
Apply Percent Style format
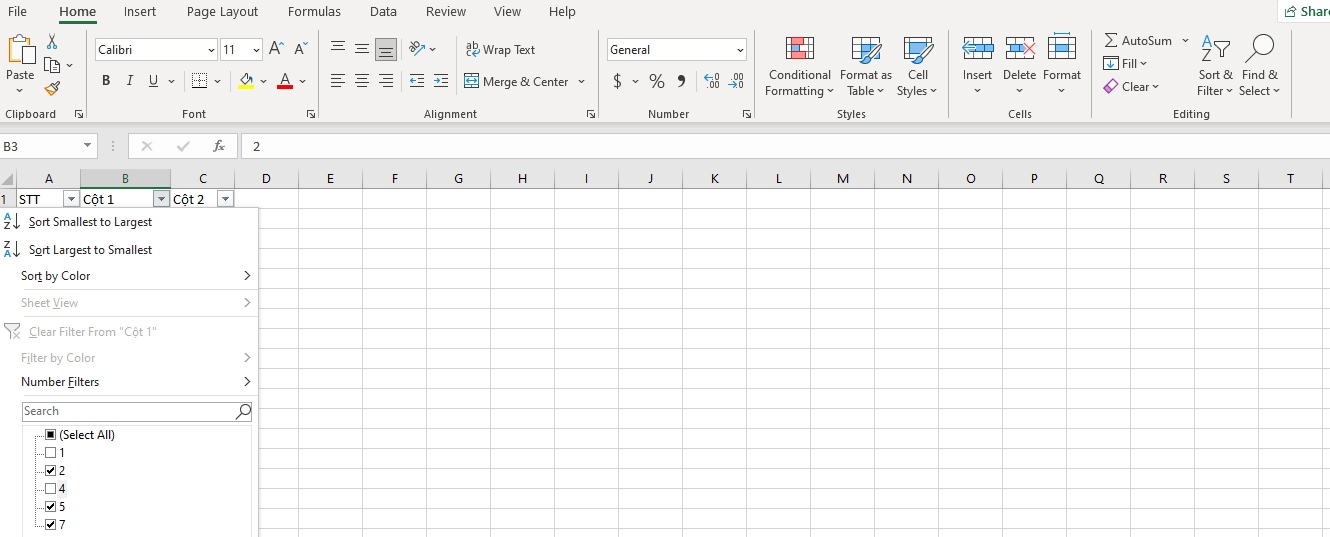(657, 81)
